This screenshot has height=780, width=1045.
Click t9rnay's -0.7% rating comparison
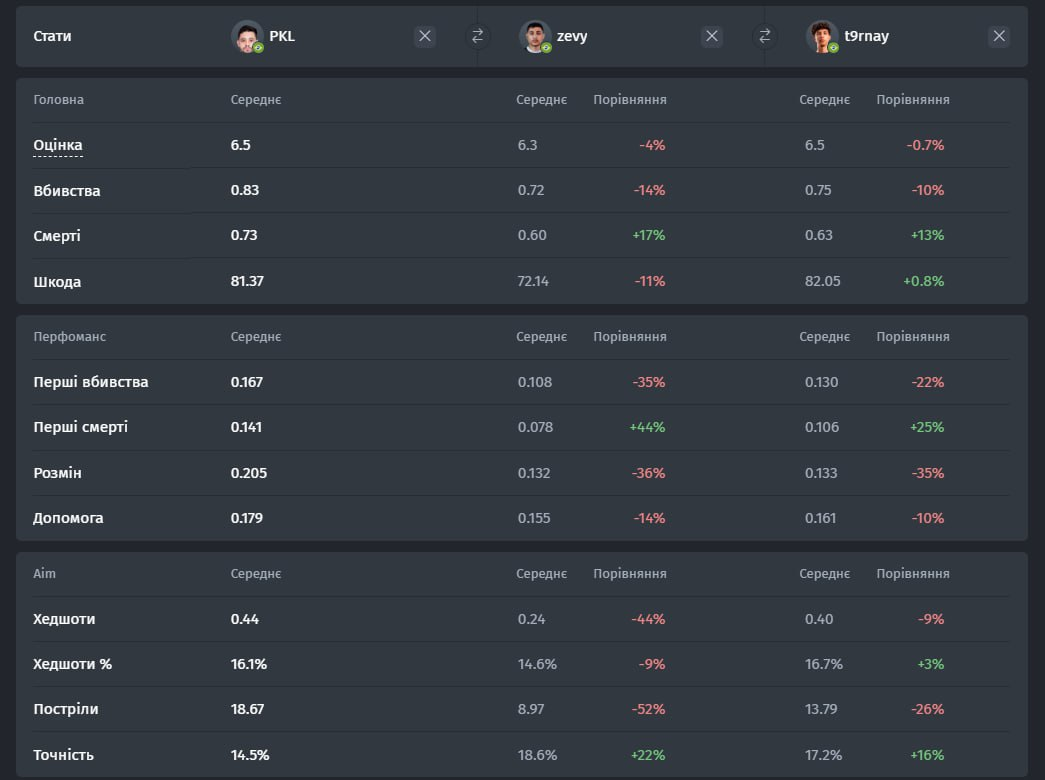coord(925,145)
